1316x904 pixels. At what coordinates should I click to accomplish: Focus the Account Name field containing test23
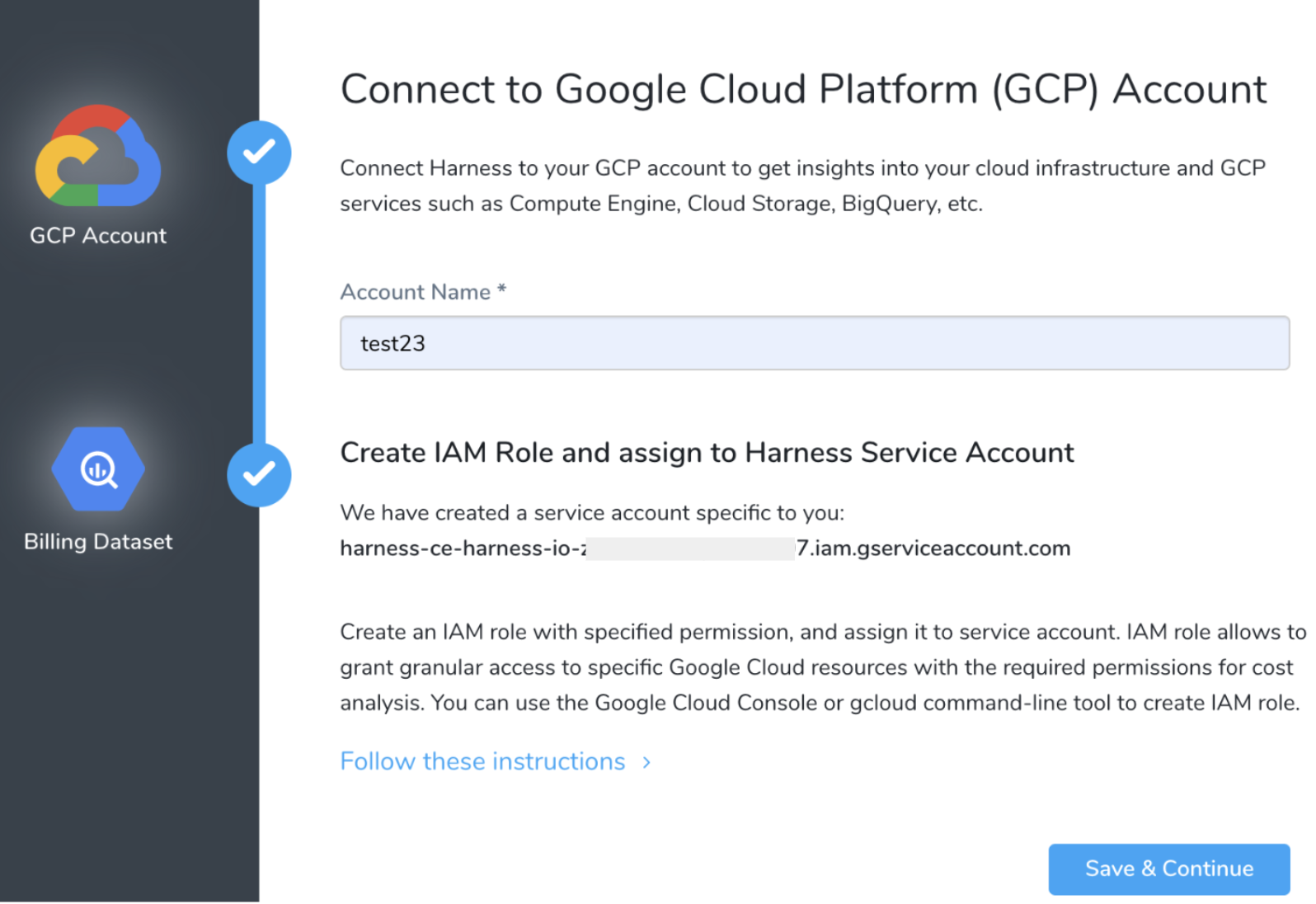click(x=815, y=343)
